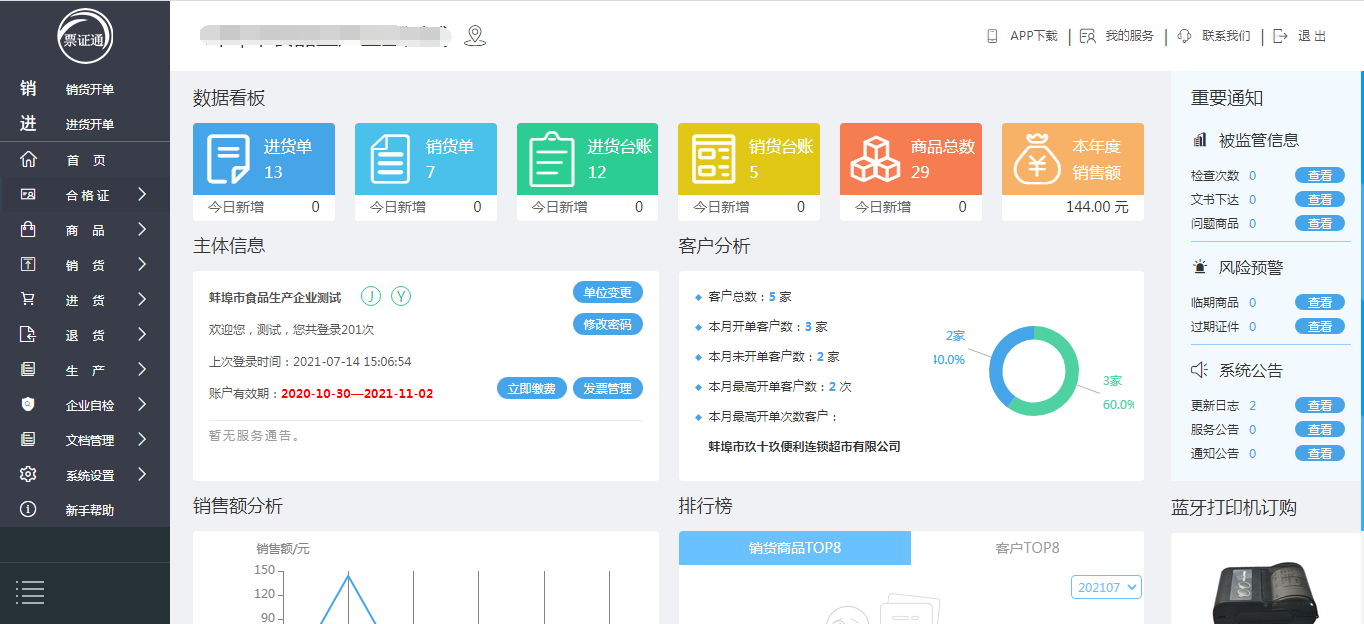
Task: Click the APP下载 link
Action: pyautogui.click(x=1033, y=36)
